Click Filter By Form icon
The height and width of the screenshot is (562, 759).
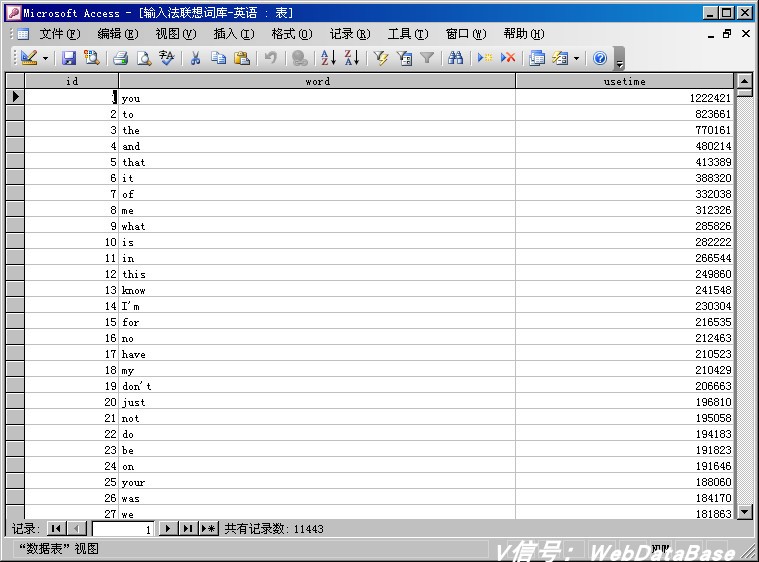404,58
